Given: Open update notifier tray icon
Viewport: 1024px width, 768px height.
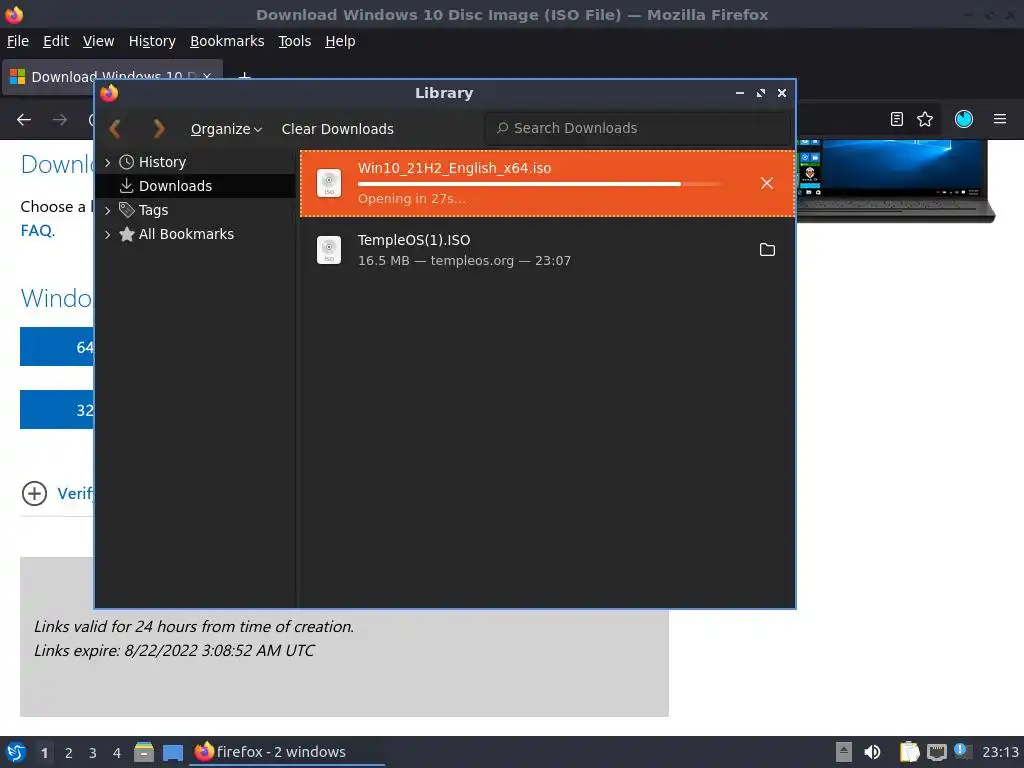Looking at the screenshot, I should (962, 751).
